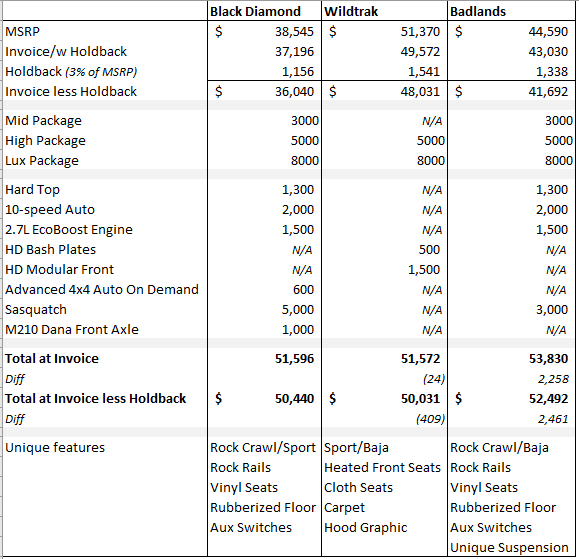Click the High Package row label

(x=45, y=141)
